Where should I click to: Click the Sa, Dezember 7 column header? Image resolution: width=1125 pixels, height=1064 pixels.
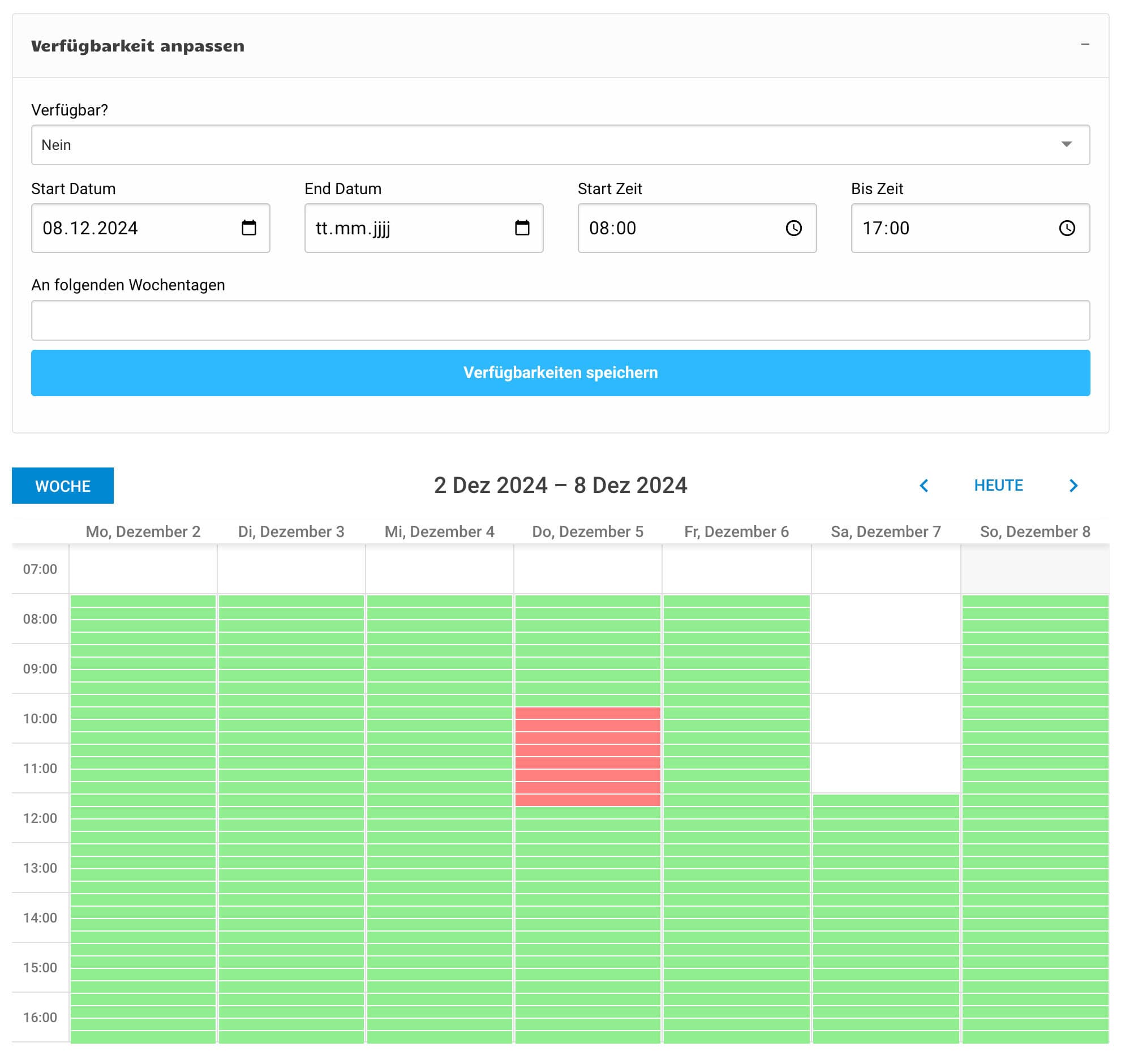pos(885,531)
